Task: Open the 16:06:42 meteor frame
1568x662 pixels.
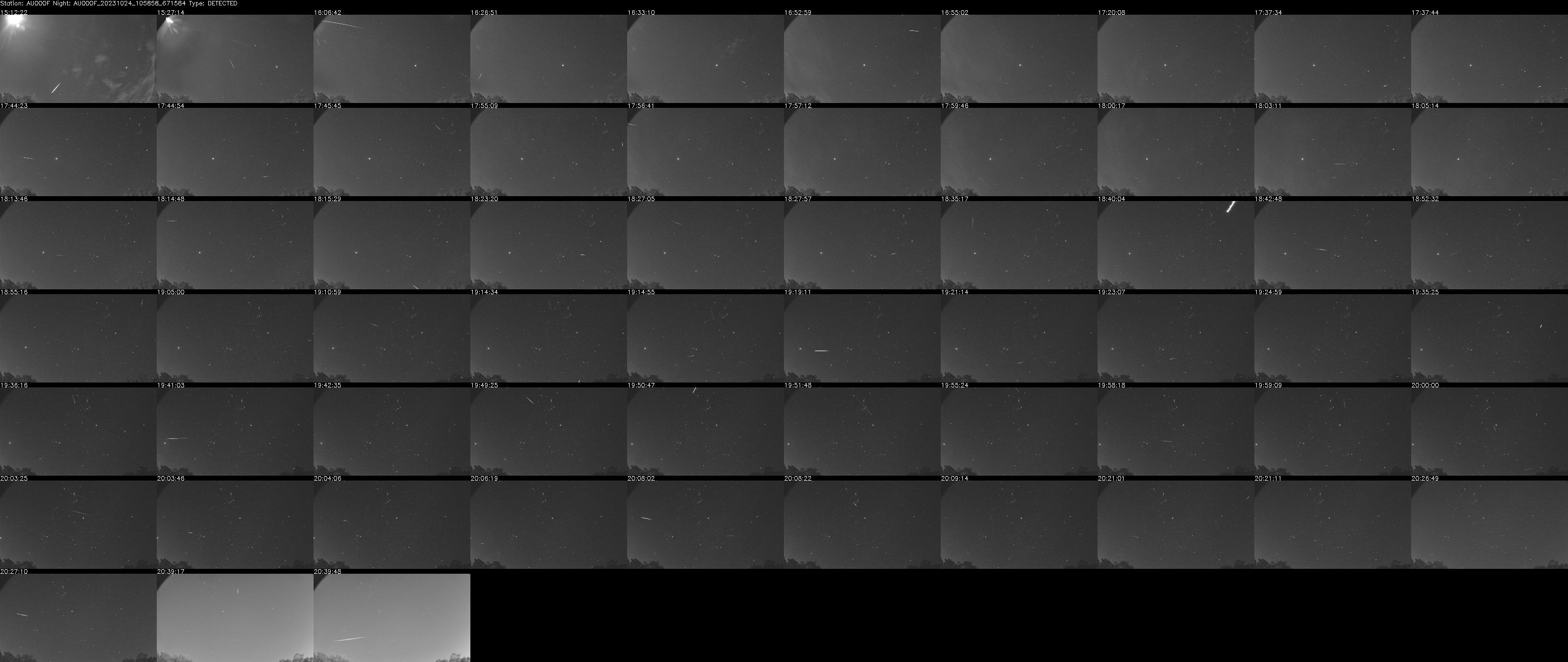Action: 392,58
